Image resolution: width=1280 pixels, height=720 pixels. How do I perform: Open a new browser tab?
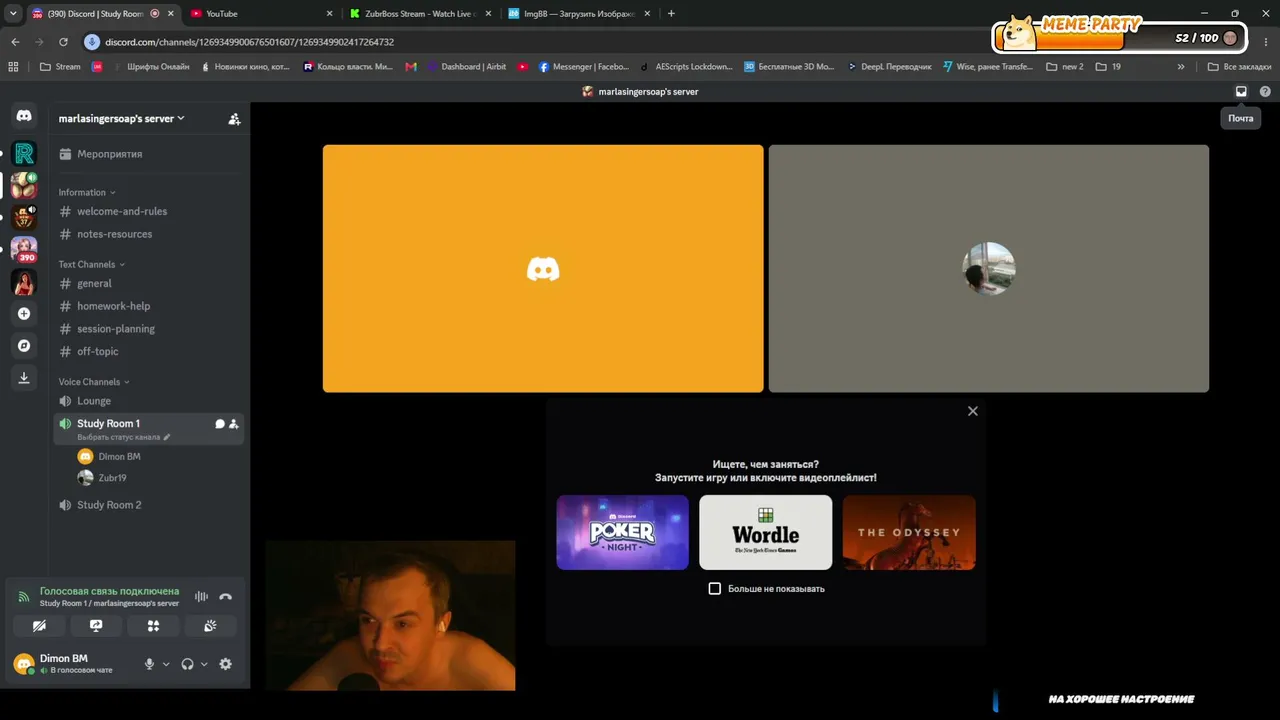[671, 14]
